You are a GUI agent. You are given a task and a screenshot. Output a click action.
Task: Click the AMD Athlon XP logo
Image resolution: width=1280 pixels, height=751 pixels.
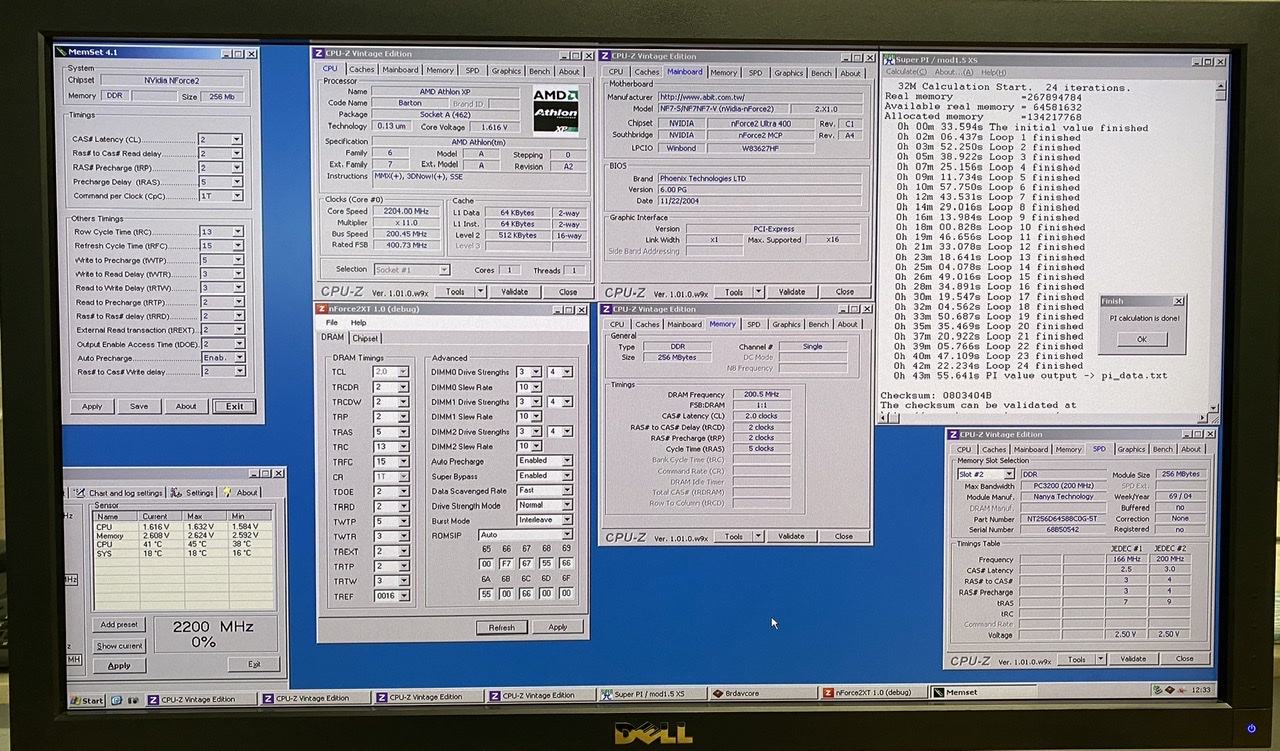555,110
